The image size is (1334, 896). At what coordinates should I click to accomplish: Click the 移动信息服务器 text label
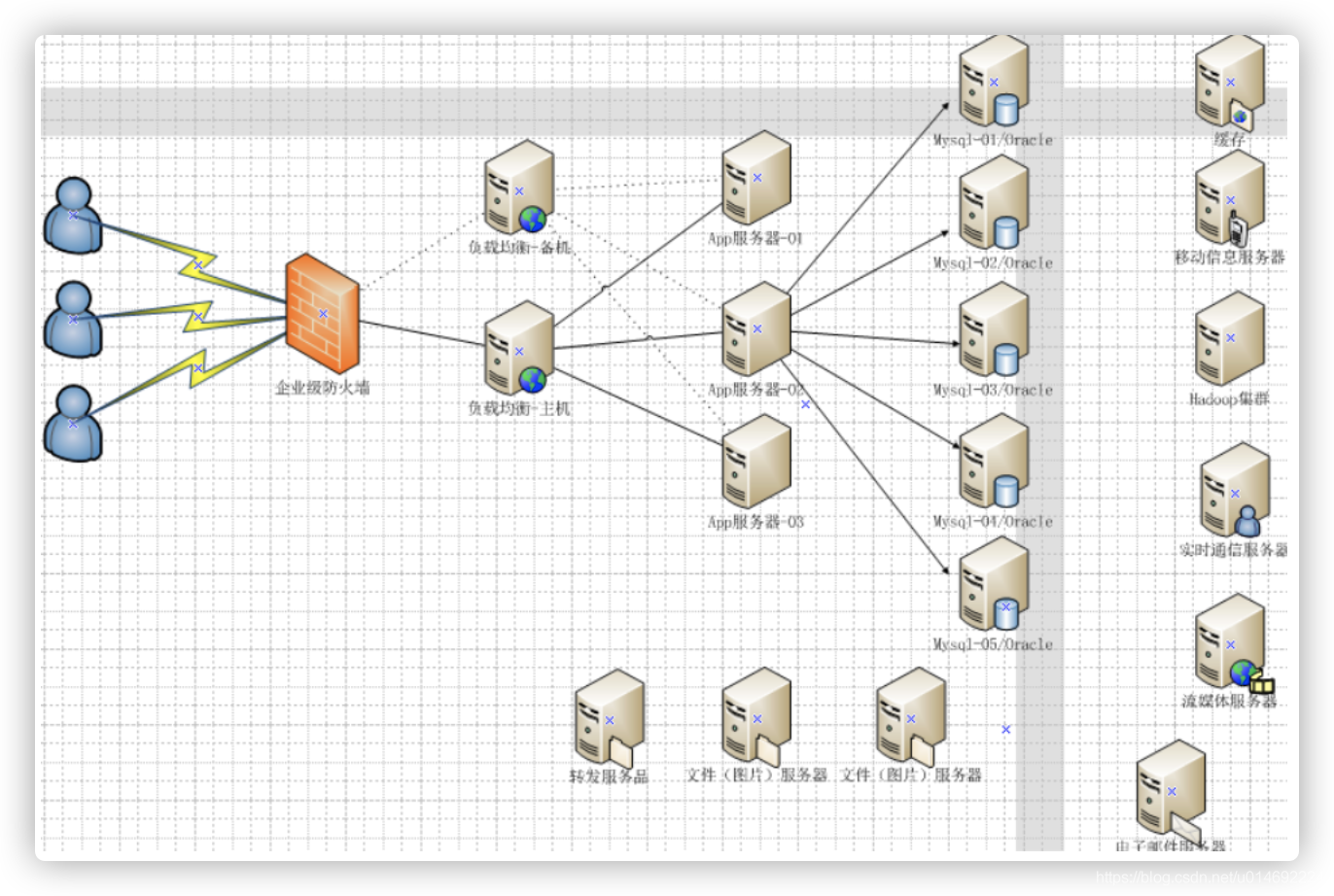click(x=1230, y=258)
